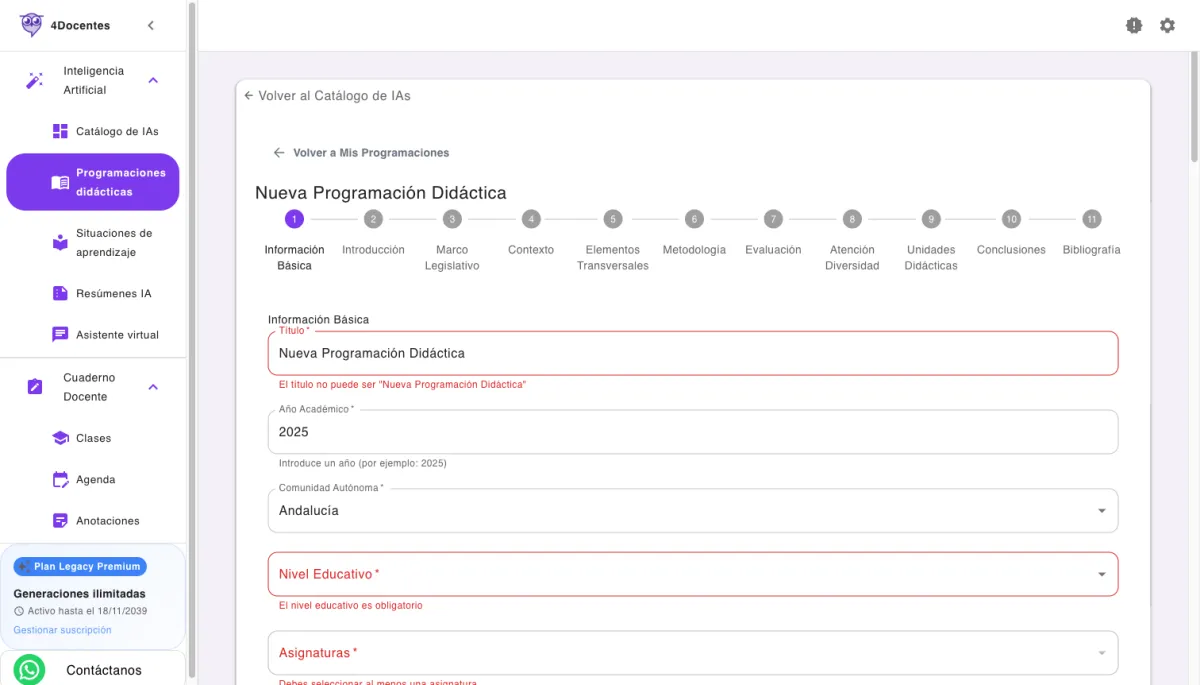Open Catálogo de IAs from sidebar
This screenshot has width=1200, height=685.
point(116,131)
